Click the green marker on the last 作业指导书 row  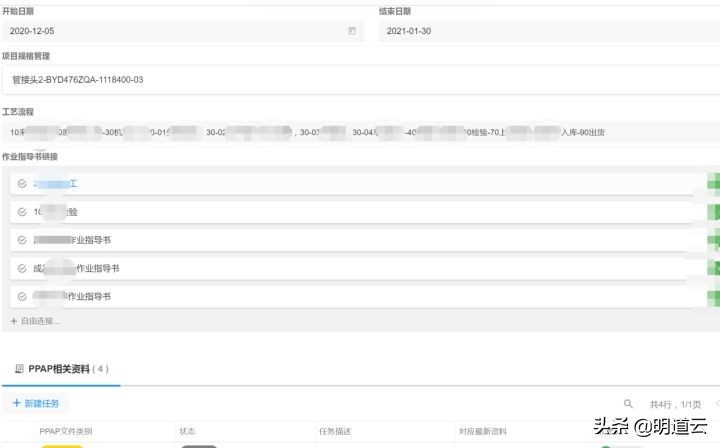[714, 298]
